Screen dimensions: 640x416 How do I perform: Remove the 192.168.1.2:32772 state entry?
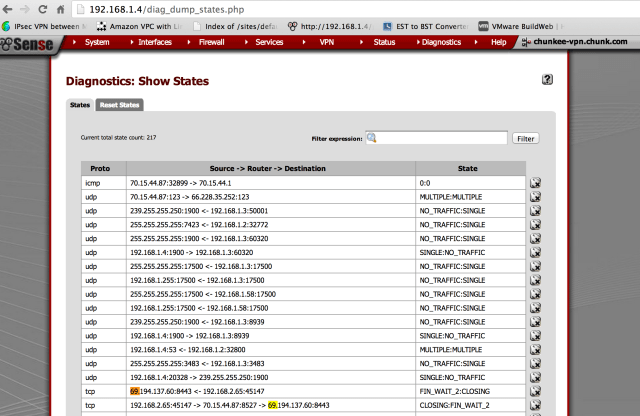[x=536, y=225]
